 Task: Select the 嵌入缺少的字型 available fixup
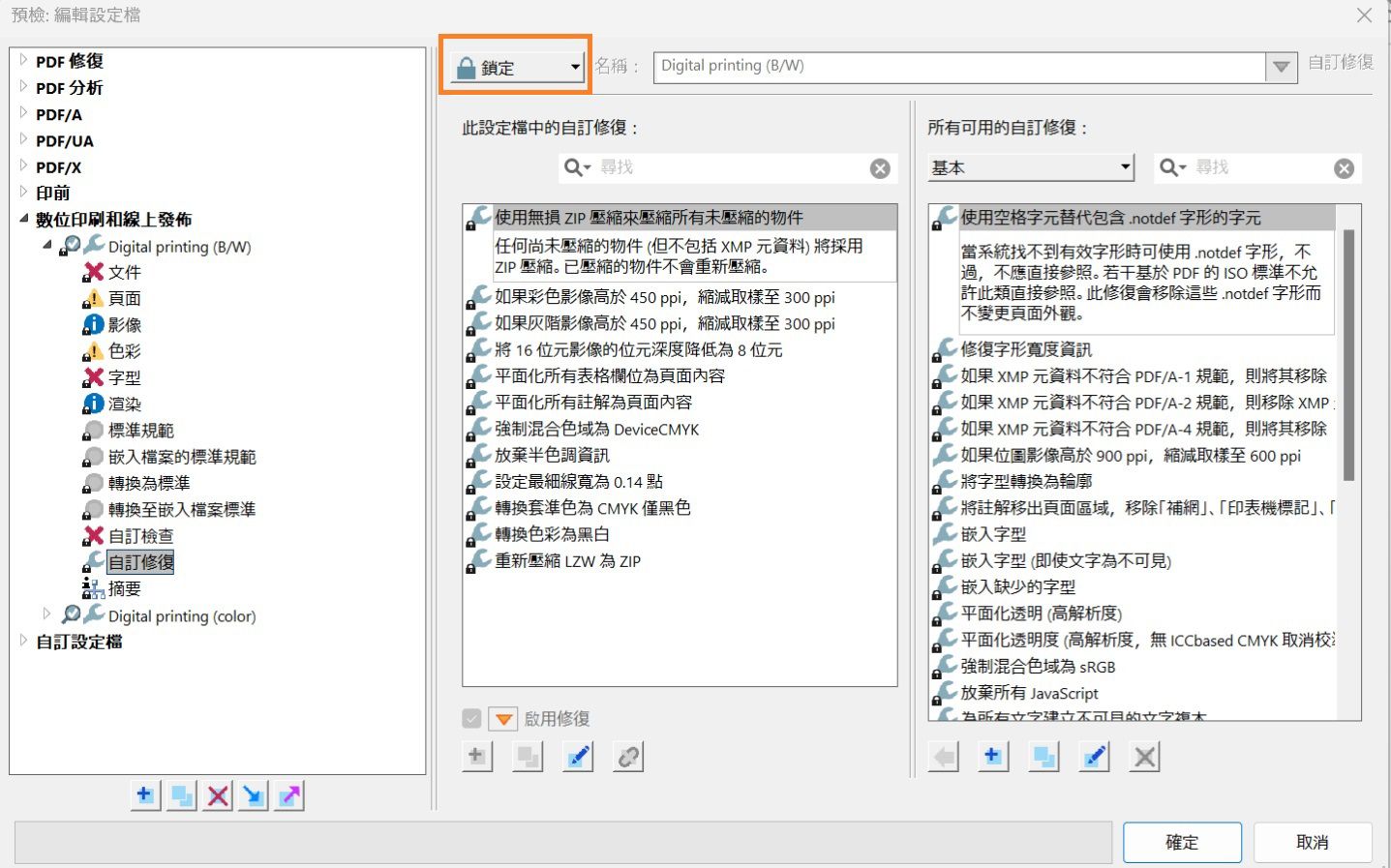[x=1018, y=586]
